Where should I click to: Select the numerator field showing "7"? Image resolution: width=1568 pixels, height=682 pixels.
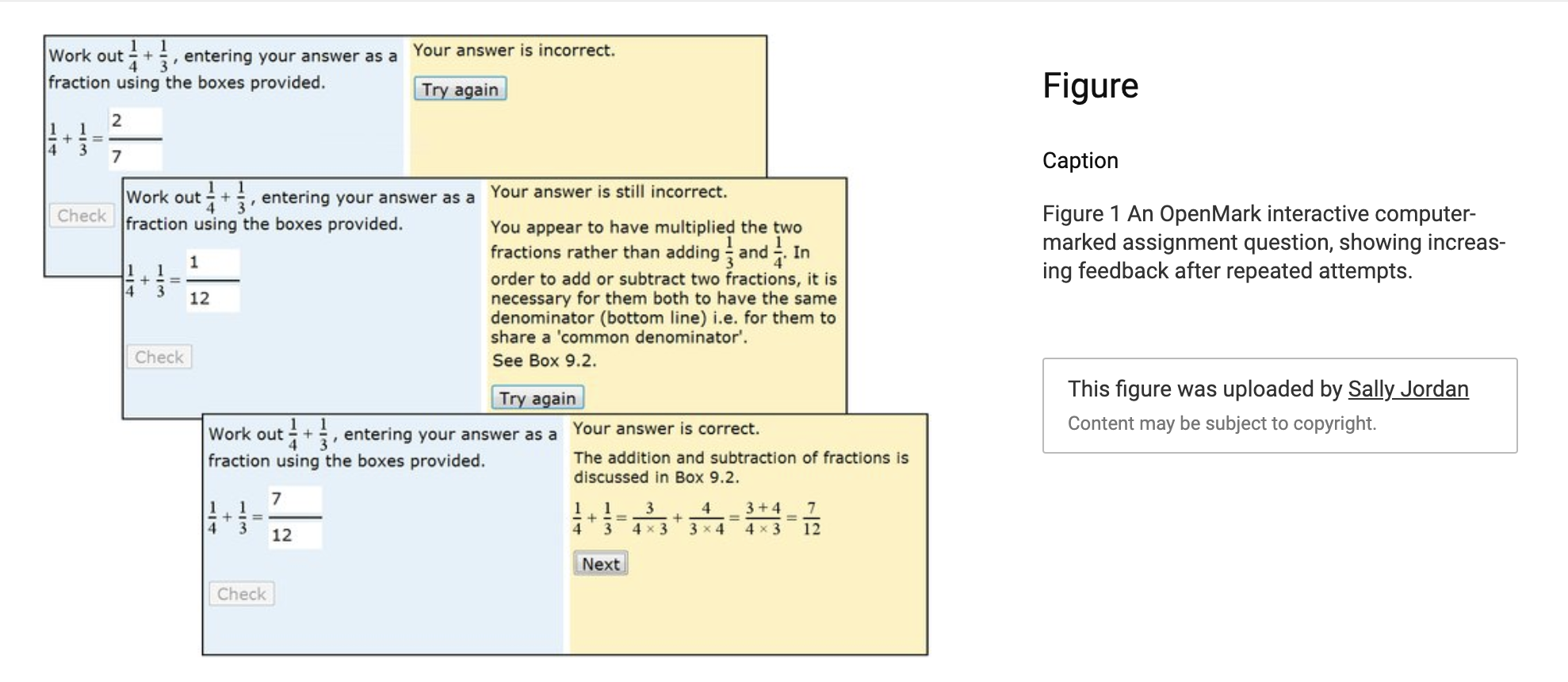293,500
